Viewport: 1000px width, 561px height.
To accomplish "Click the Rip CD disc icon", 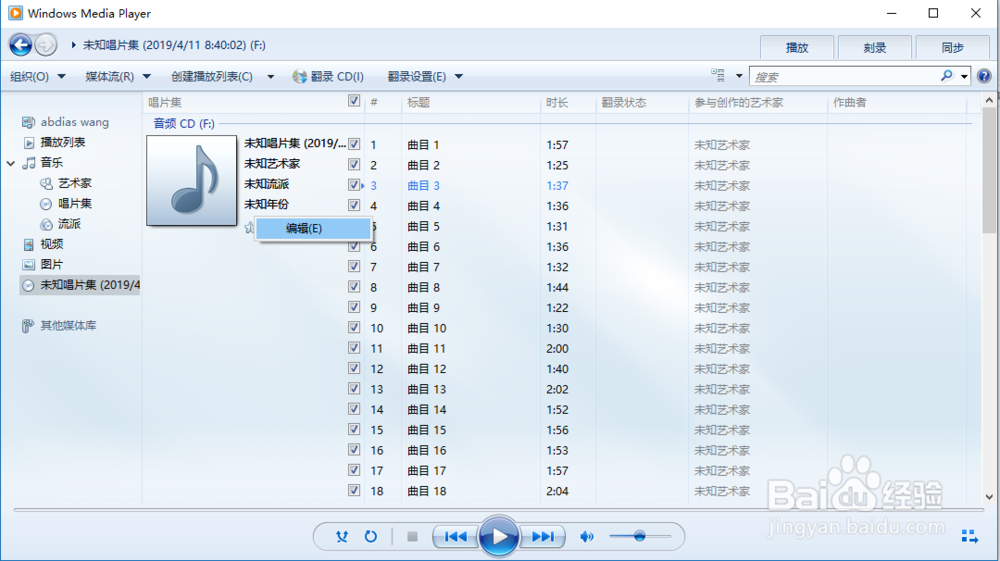I will click(x=299, y=76).
